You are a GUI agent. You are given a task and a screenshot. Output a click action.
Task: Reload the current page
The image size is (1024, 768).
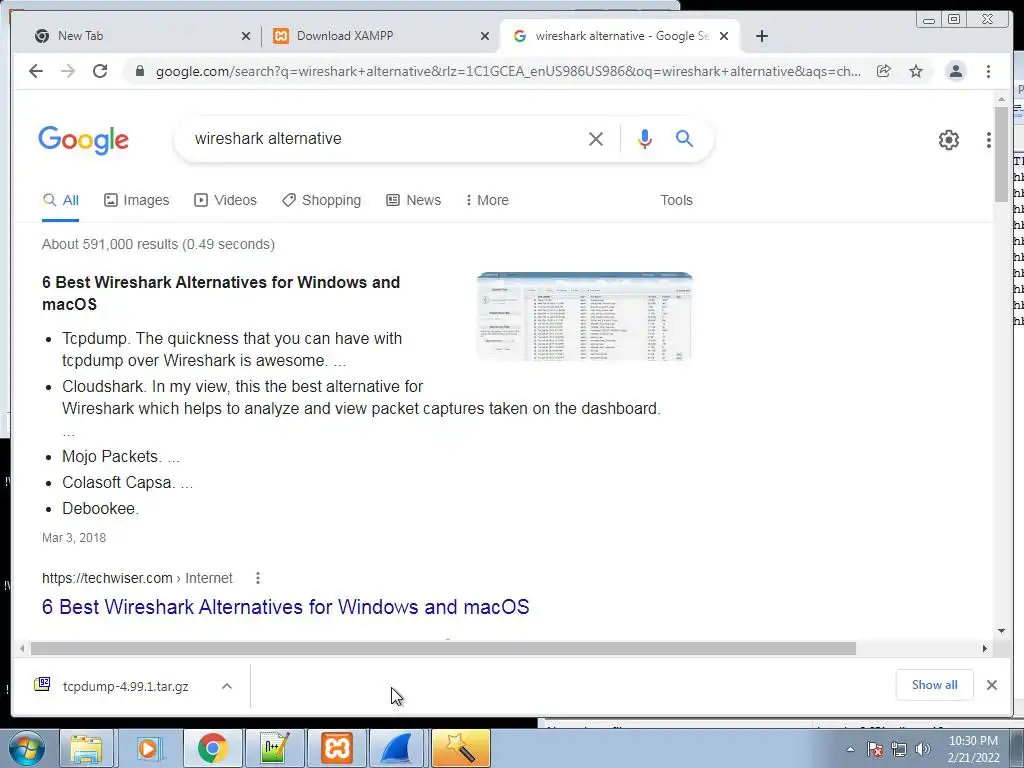[x=100, y=71]
